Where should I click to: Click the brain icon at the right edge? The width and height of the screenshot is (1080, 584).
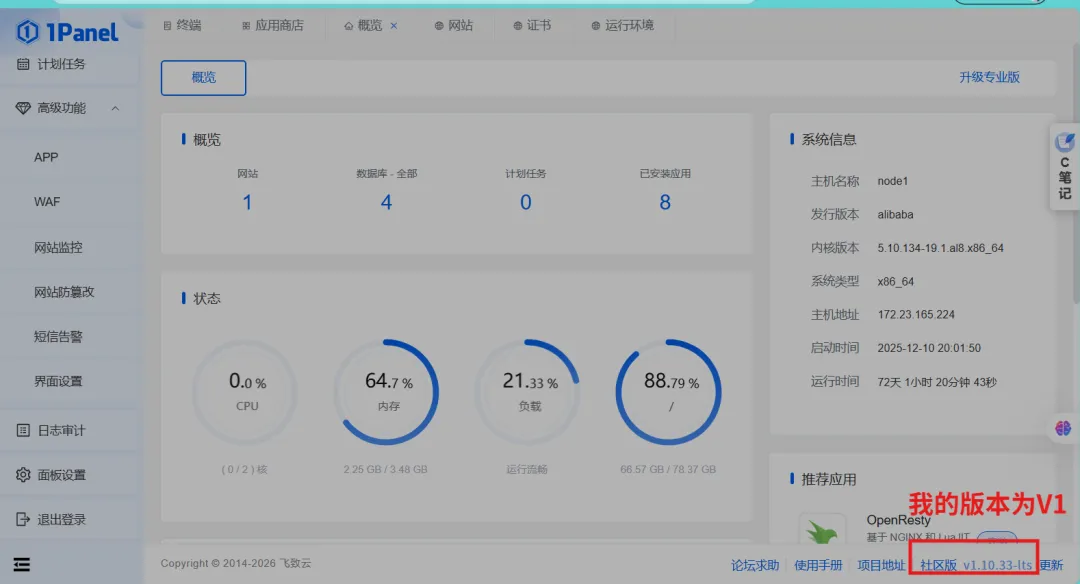point(1061,429)
